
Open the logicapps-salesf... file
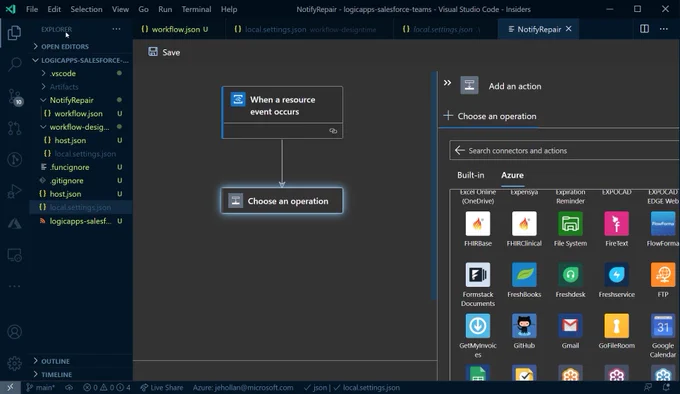[x=81, y=221]
